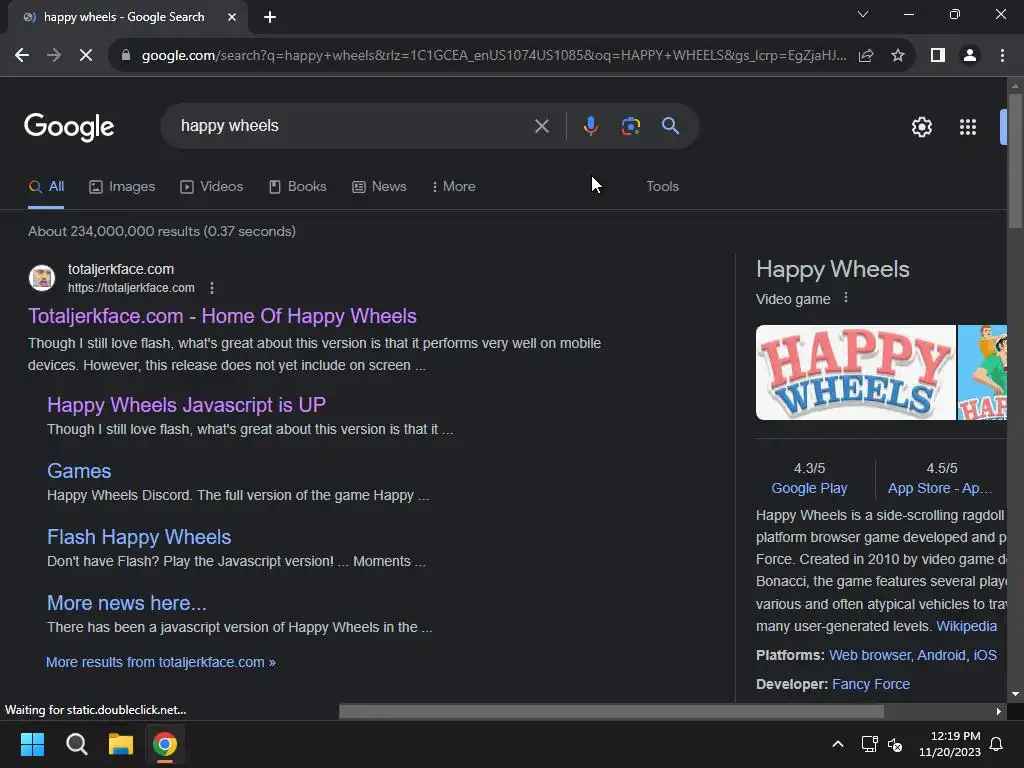Screen dimensions: 1024x768
Task: Stop loading the page
Action: coord(86,56)
